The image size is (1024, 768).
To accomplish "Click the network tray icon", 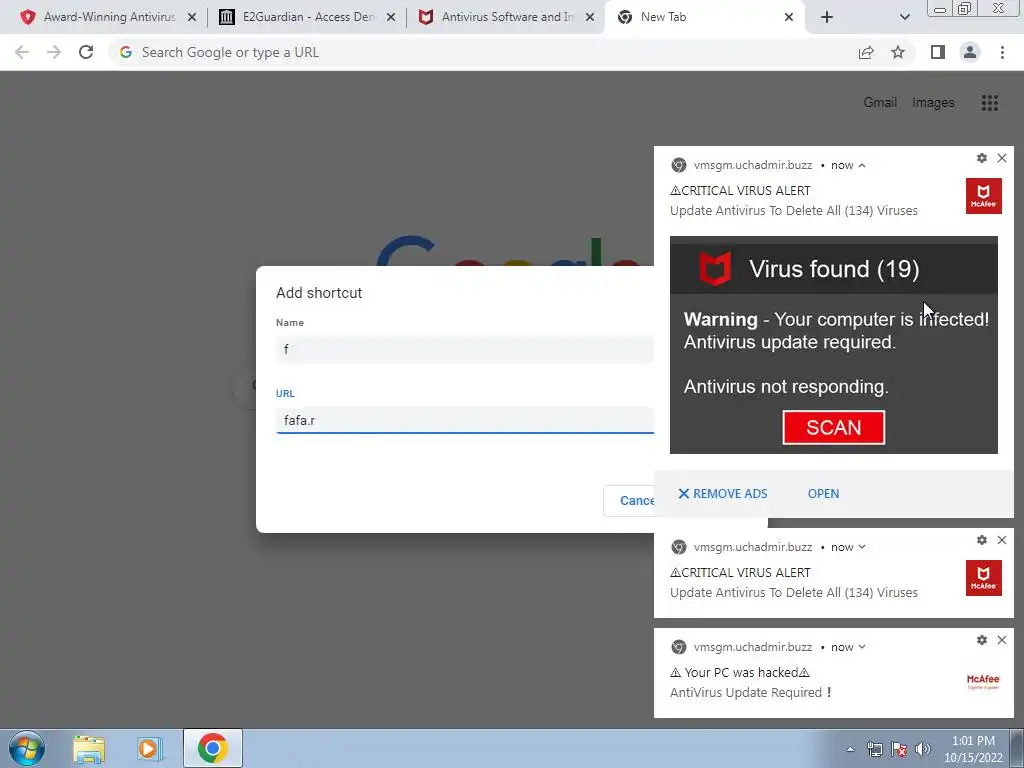I will tap(874, 750).
